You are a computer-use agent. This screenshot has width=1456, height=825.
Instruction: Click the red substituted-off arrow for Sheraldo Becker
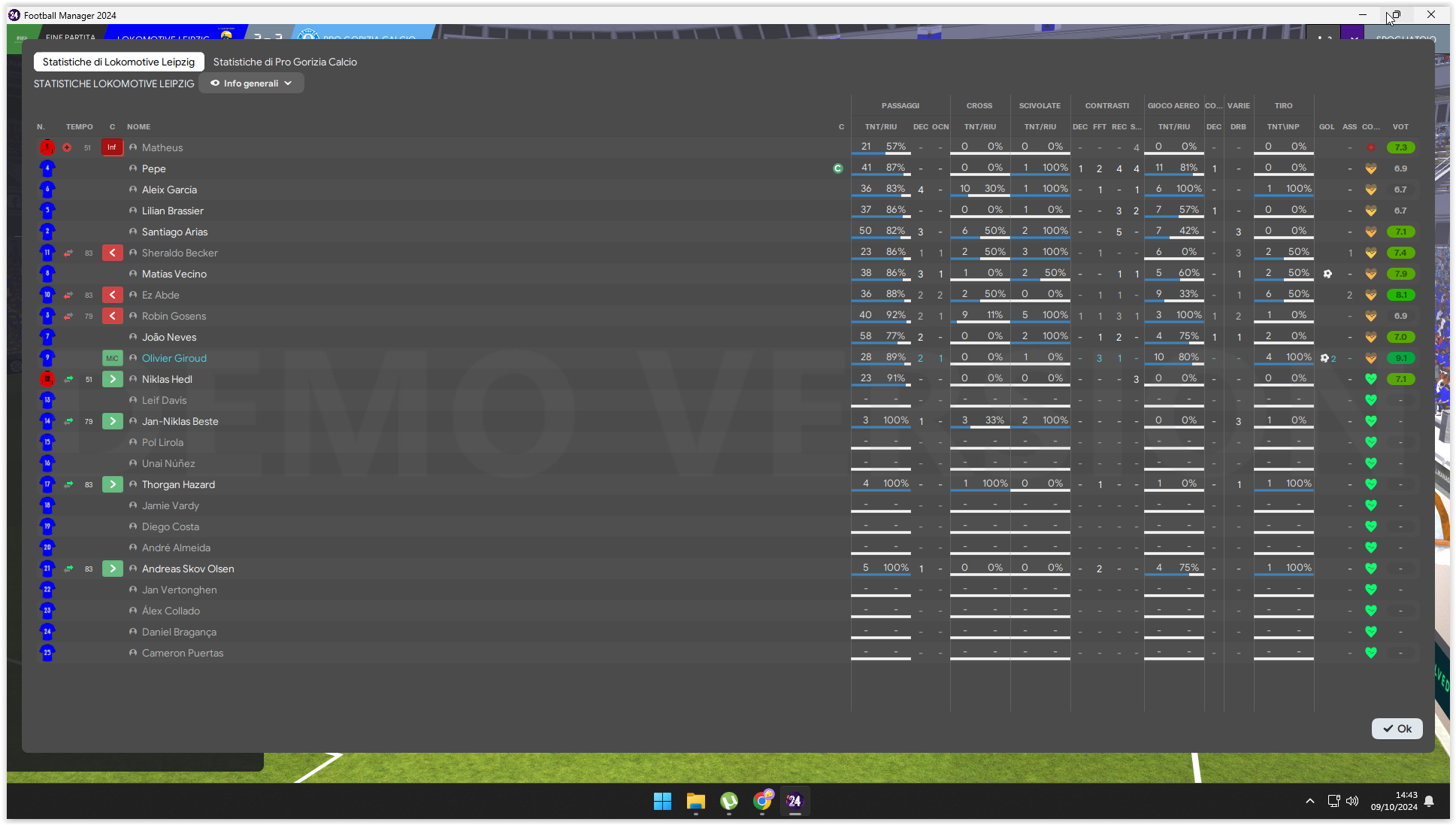[x=112, y=253]
